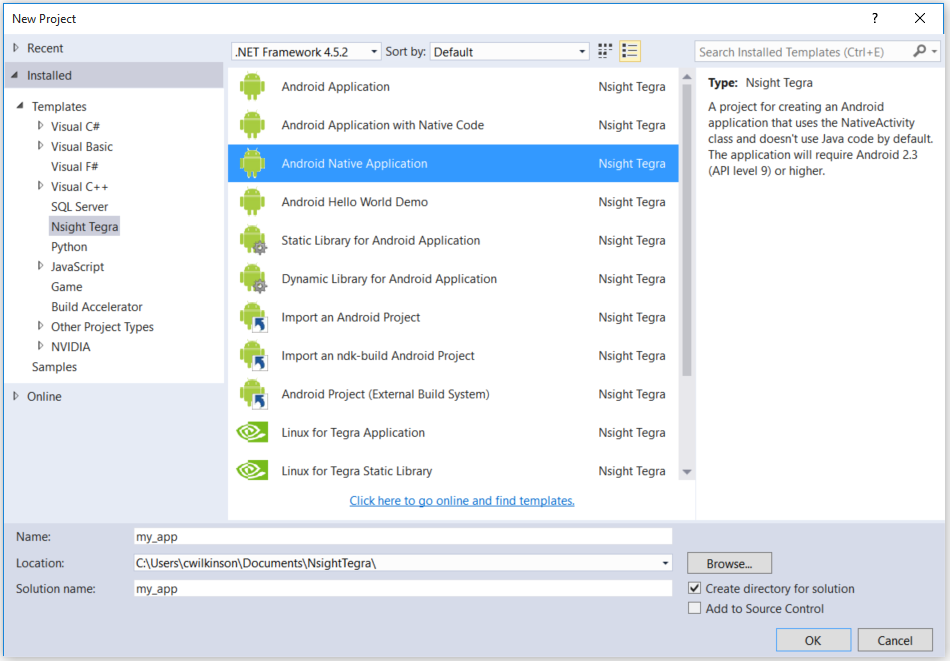This screenshot has height=661, width=950.
Task: Click the template list scroll down arrow
Action: click(x=686, y=472)
